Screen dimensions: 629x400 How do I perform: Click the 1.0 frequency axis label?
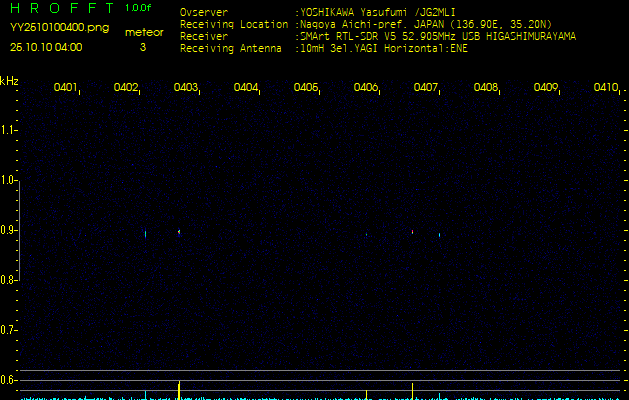click(x=7, y=180)
